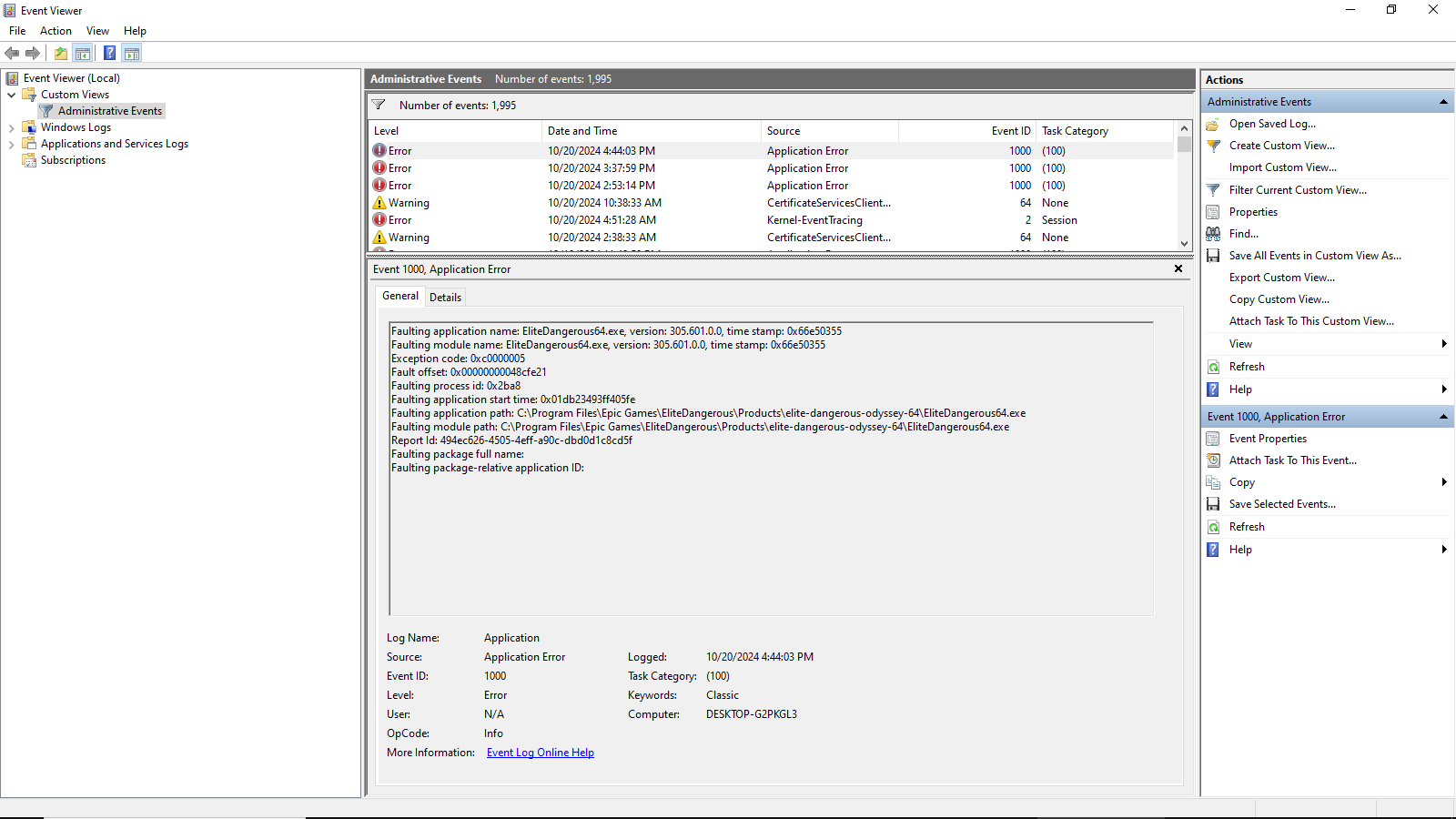The height and width of the screenshot is (819, 1456).
Task: Open Help submenu under Event 1000 section
Action: (x=1444, y=550)
